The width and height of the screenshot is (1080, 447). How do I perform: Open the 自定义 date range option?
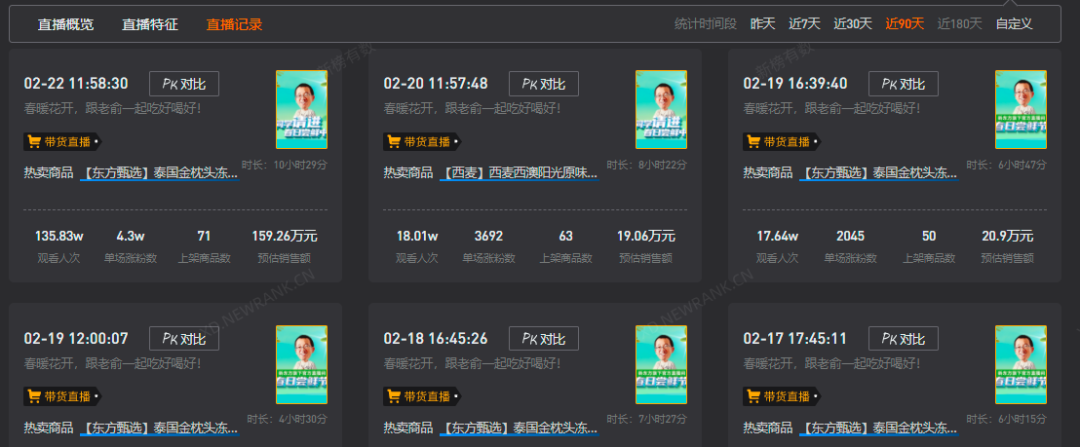(x=1014, y=24)
